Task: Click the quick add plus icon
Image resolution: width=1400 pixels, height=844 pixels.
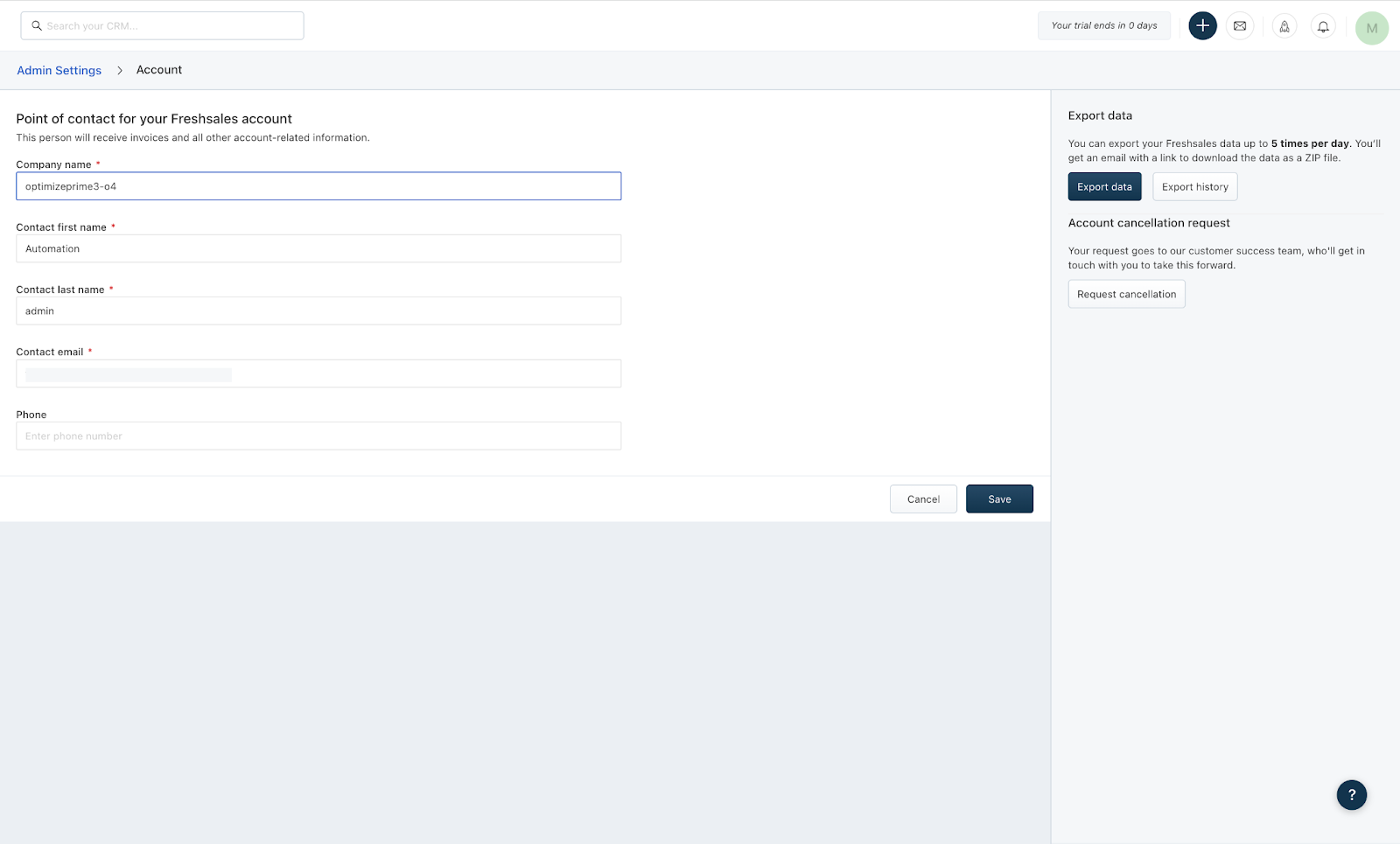Action: click(1202, 26)
